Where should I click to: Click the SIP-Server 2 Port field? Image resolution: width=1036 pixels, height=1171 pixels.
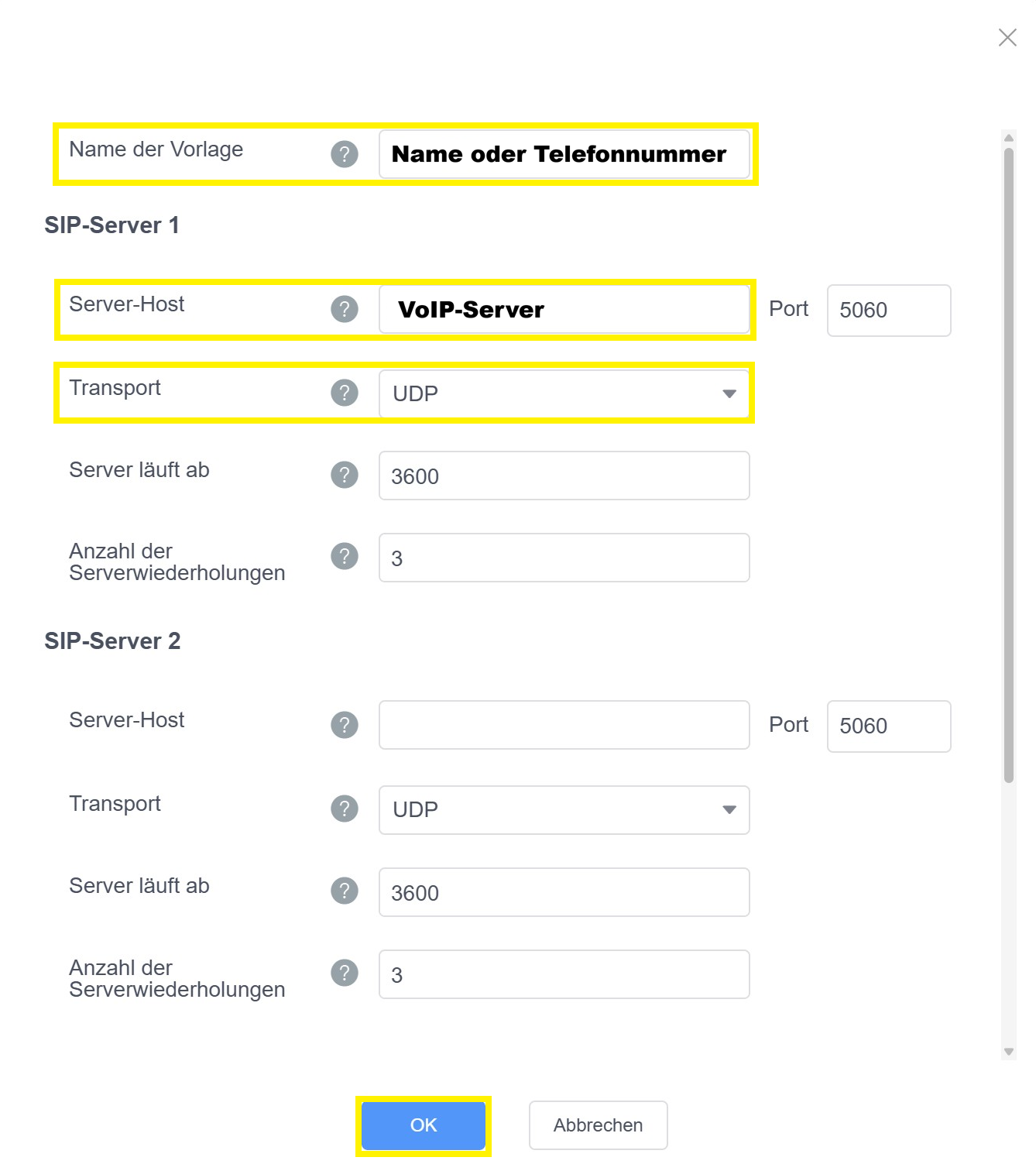(888, 726)
